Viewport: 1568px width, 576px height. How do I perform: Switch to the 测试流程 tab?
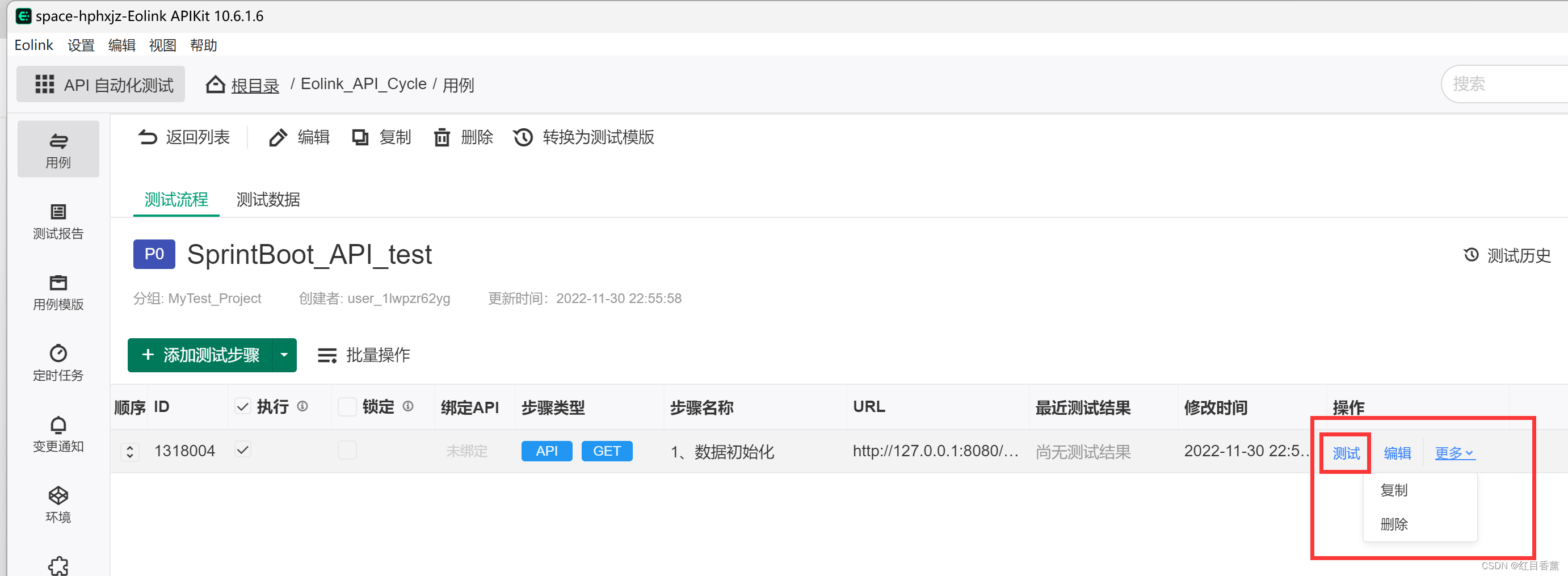pyautogui.click(x=176, y=200)
